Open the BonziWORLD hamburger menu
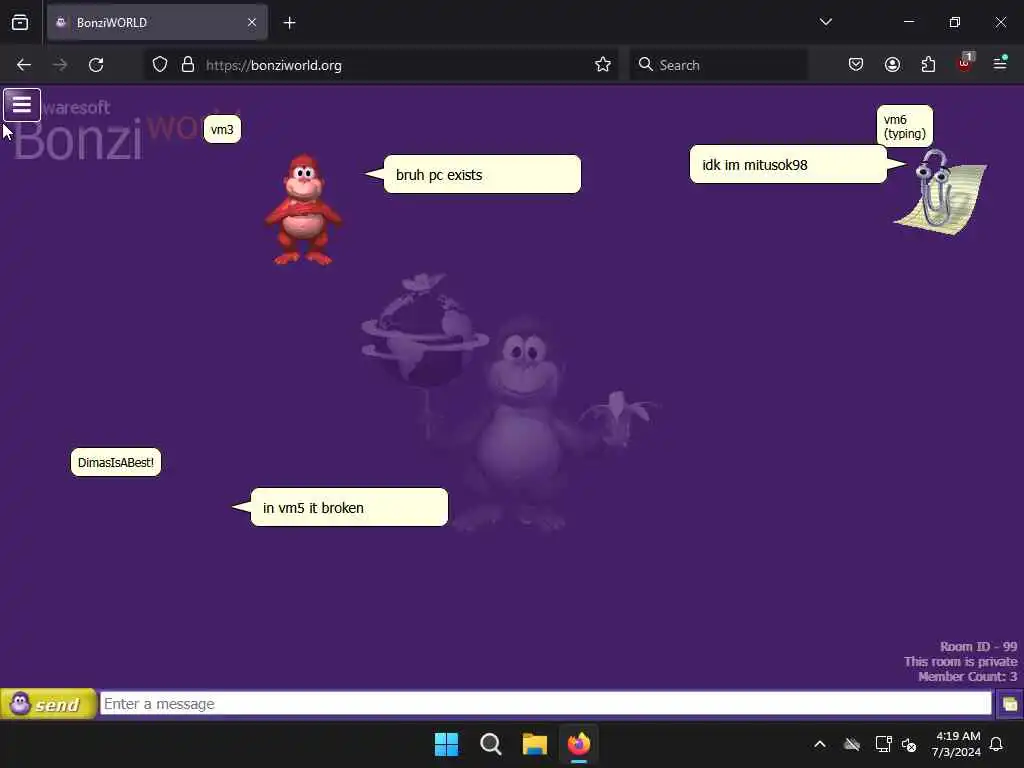The height and width of the screenshot is (768, 1024). (22, 104)
